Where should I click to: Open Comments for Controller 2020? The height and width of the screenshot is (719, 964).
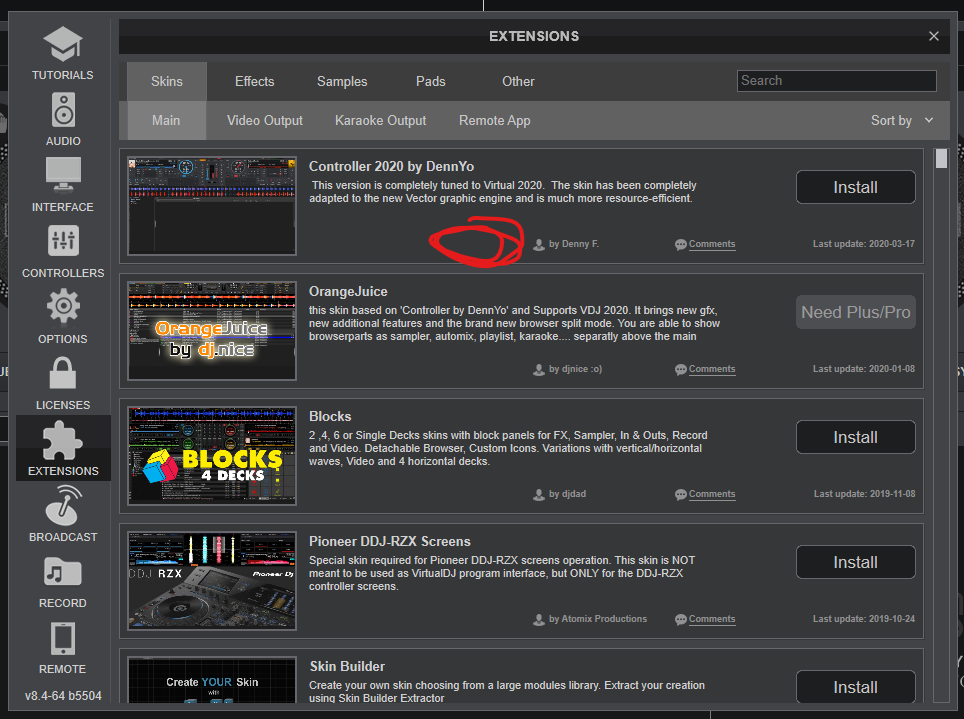[x=711, y=244]
